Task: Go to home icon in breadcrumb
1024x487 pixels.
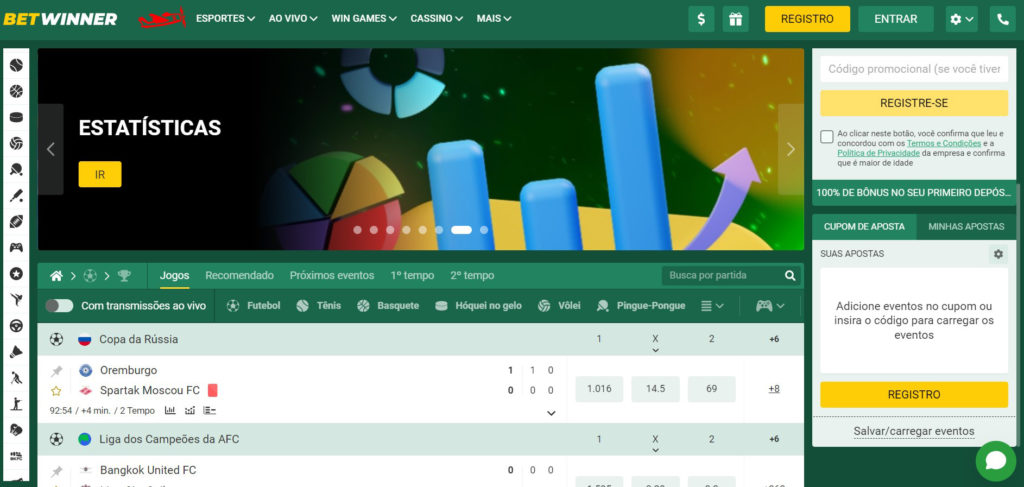Action: pyautogui.click(x=56, y=276)
